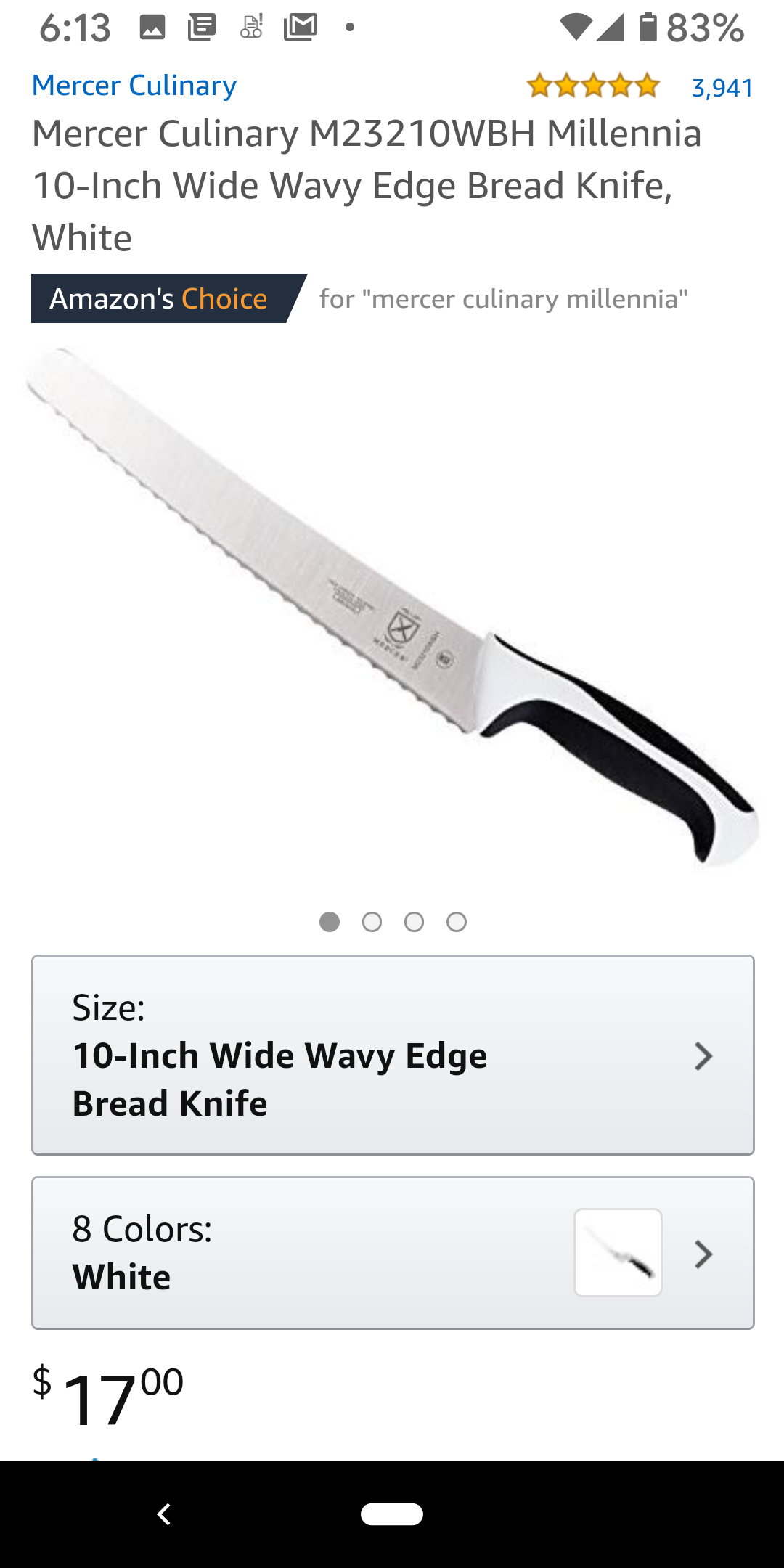
Task: Open the Colors White dropdown box
Action: (x=393, y=1253)
